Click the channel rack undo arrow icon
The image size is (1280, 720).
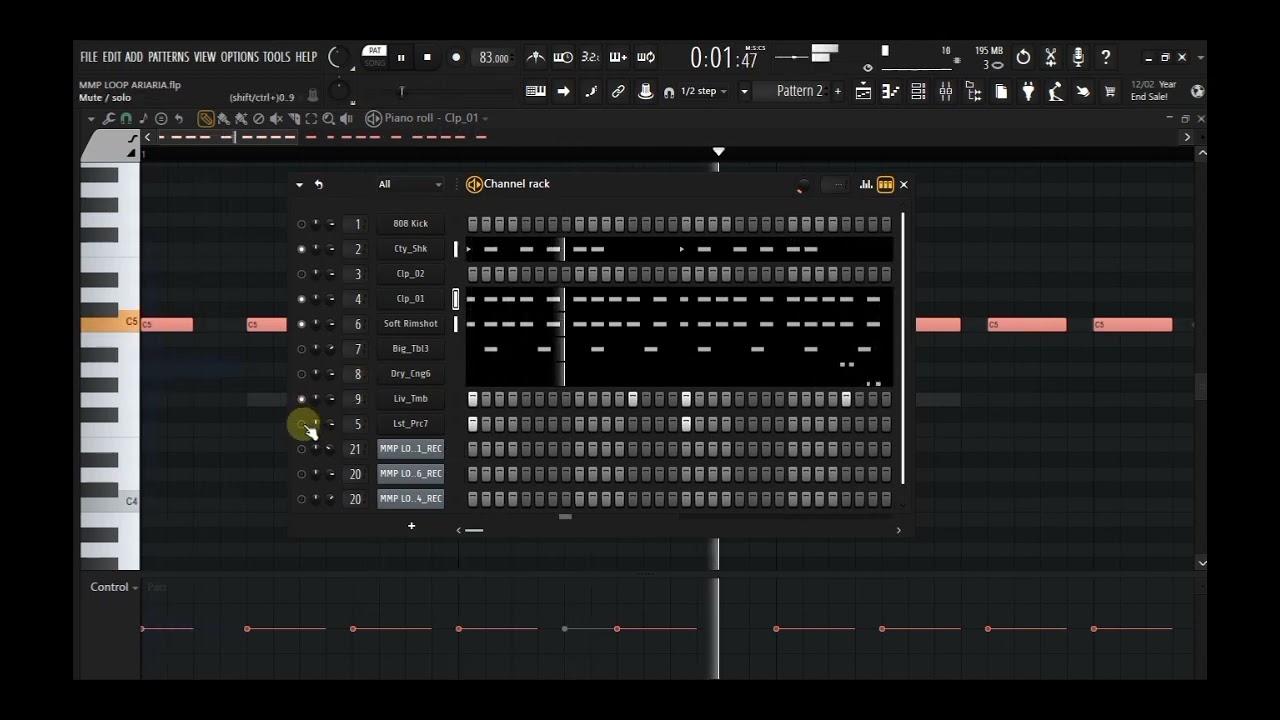click(319, 184)
